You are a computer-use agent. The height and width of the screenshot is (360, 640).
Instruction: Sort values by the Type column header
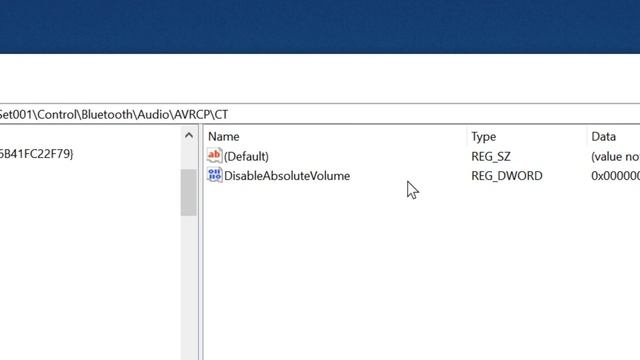click(527, 136)
